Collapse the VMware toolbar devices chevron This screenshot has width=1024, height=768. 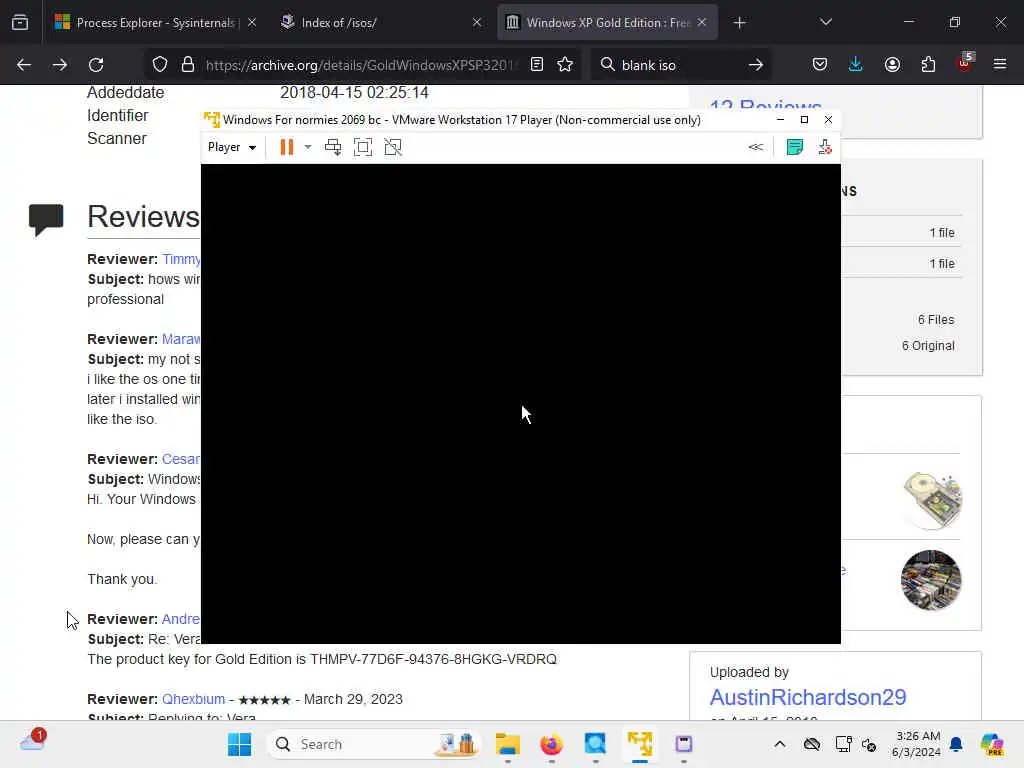pyautogui.click(x=756, y=147)
